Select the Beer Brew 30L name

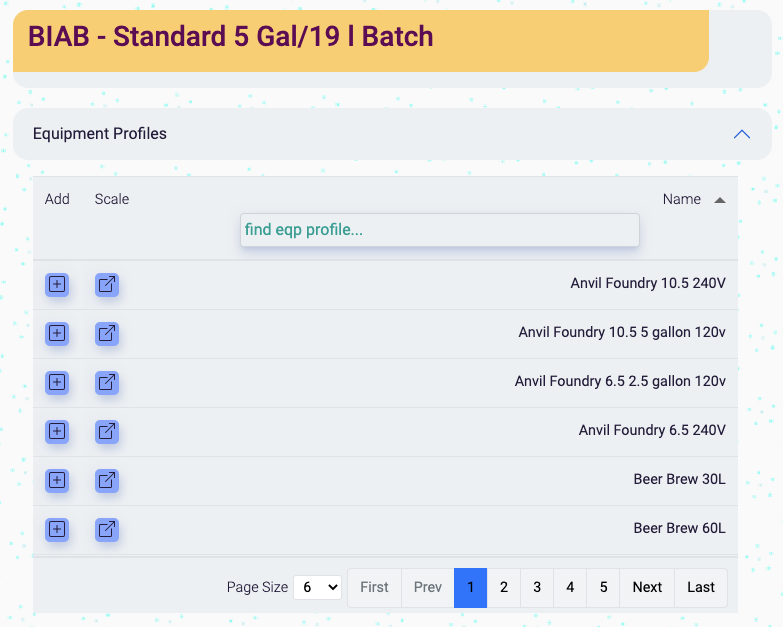pos(679,479)
